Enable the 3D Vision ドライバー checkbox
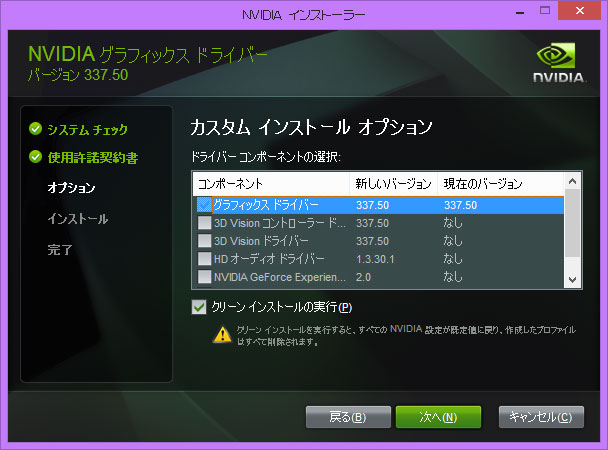Viewport: 608px width, 450px height. [204, 241]
